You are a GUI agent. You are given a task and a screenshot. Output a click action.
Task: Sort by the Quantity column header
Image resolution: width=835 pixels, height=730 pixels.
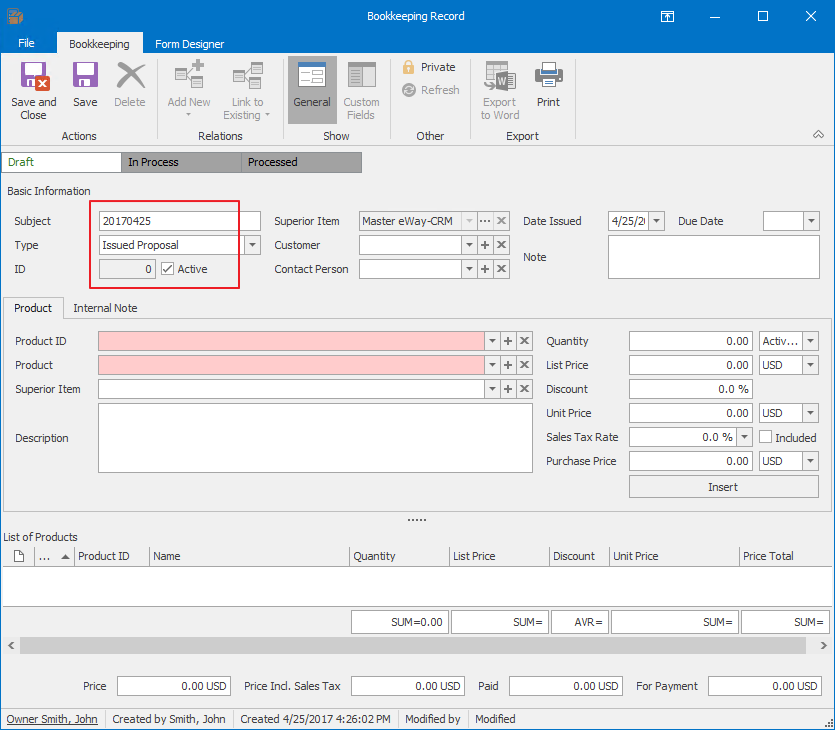tap(399, 556)
